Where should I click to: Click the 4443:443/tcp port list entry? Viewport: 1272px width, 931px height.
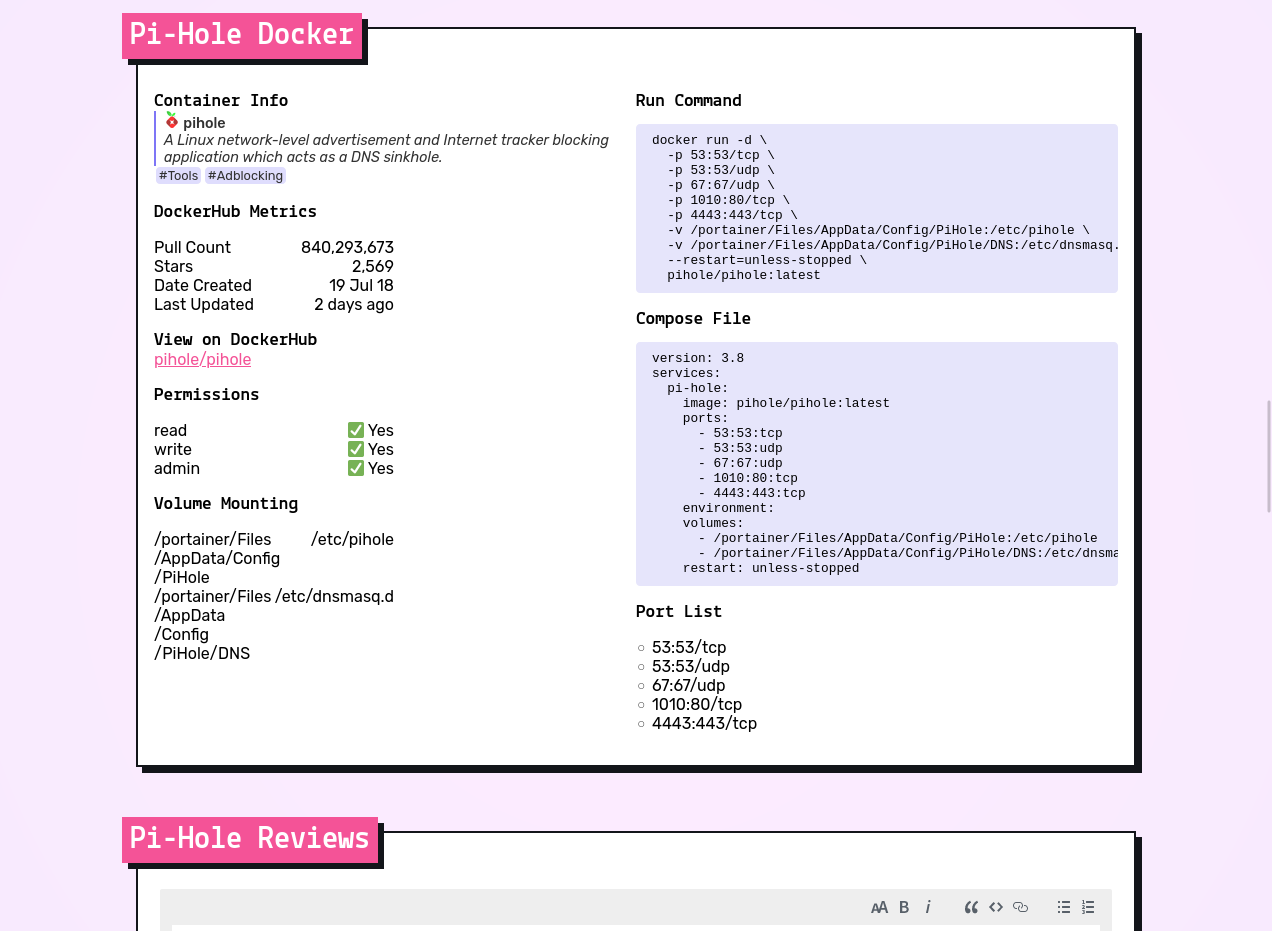[704, 724]
